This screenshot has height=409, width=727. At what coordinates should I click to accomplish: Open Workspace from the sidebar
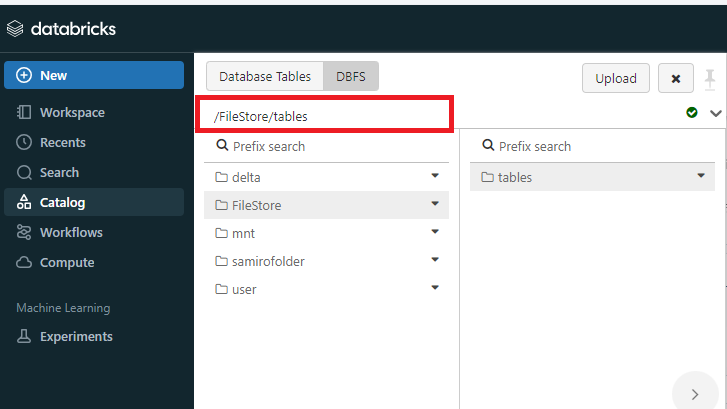(x=72, y=113)
